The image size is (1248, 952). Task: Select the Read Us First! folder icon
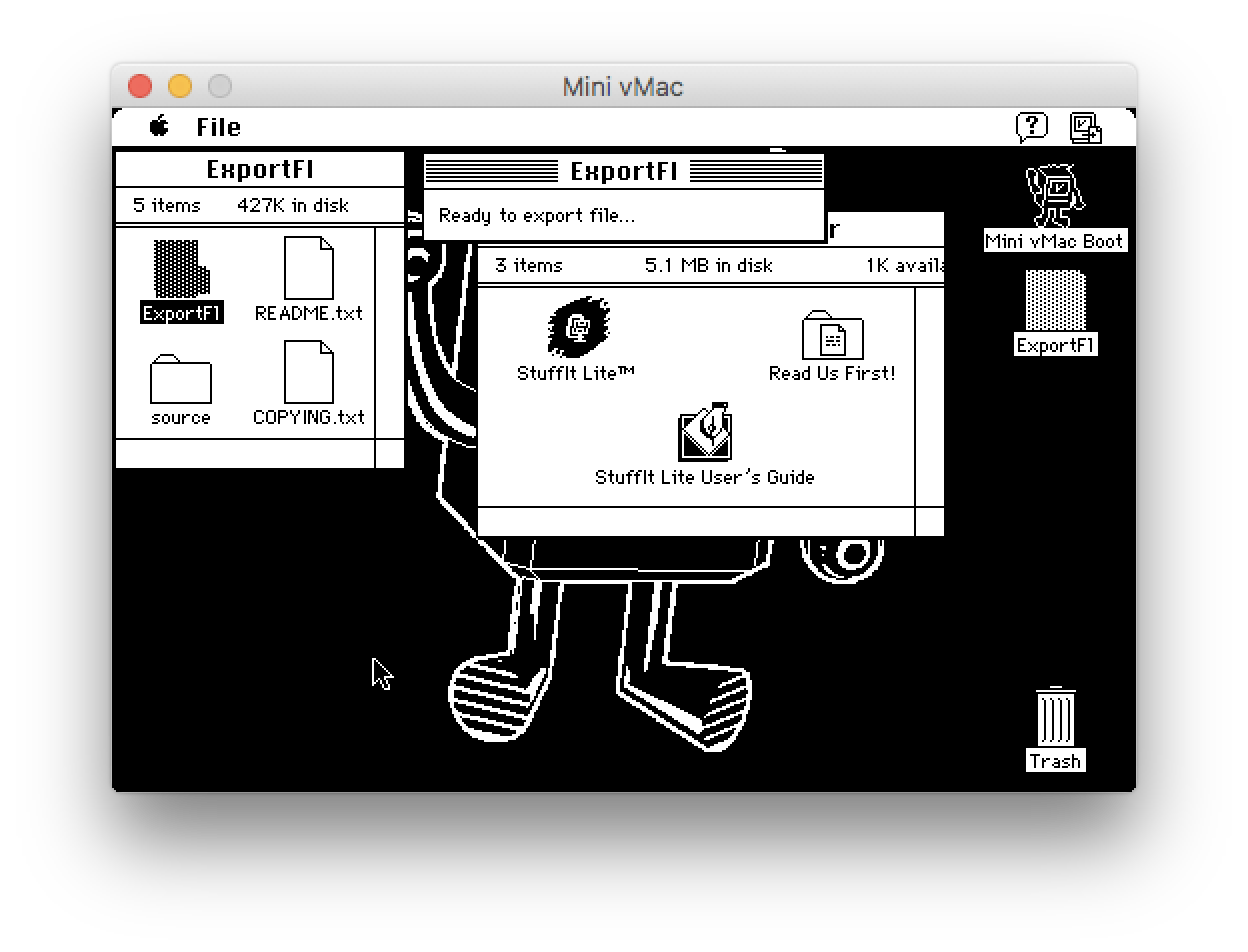click(x=832, y=335)
